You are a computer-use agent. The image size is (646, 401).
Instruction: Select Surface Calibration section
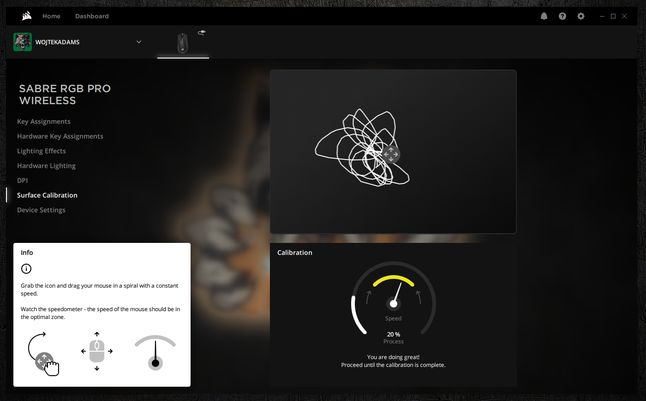click(x=47, y=195)
